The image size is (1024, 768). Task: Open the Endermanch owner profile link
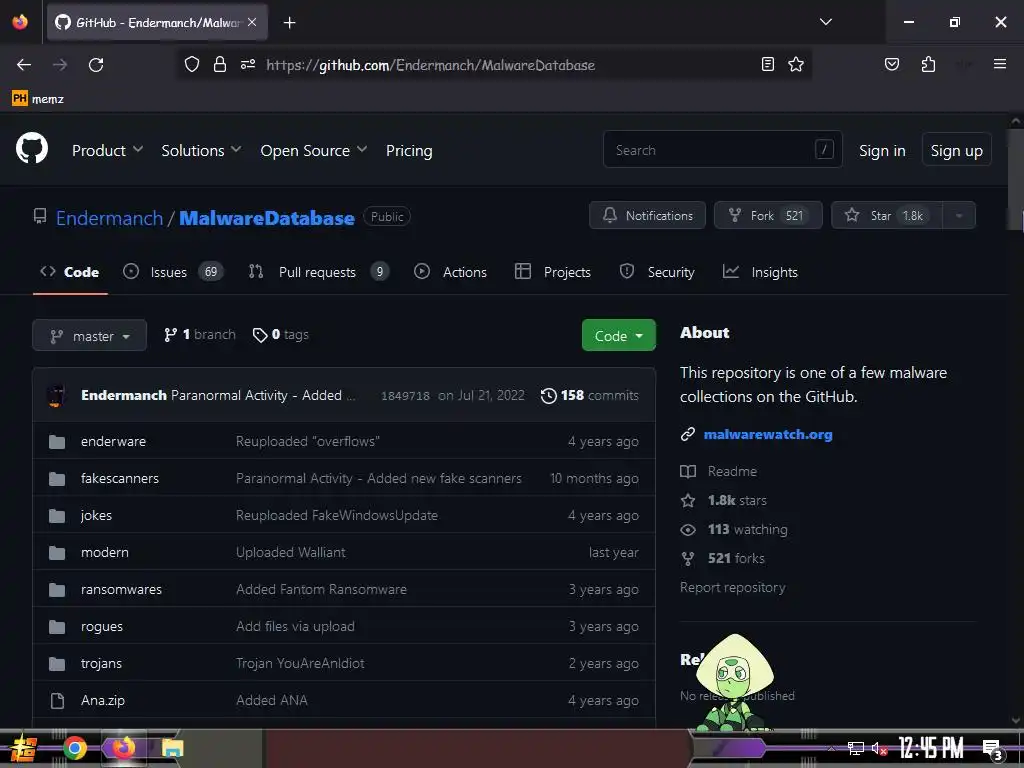tap(109, 218)
